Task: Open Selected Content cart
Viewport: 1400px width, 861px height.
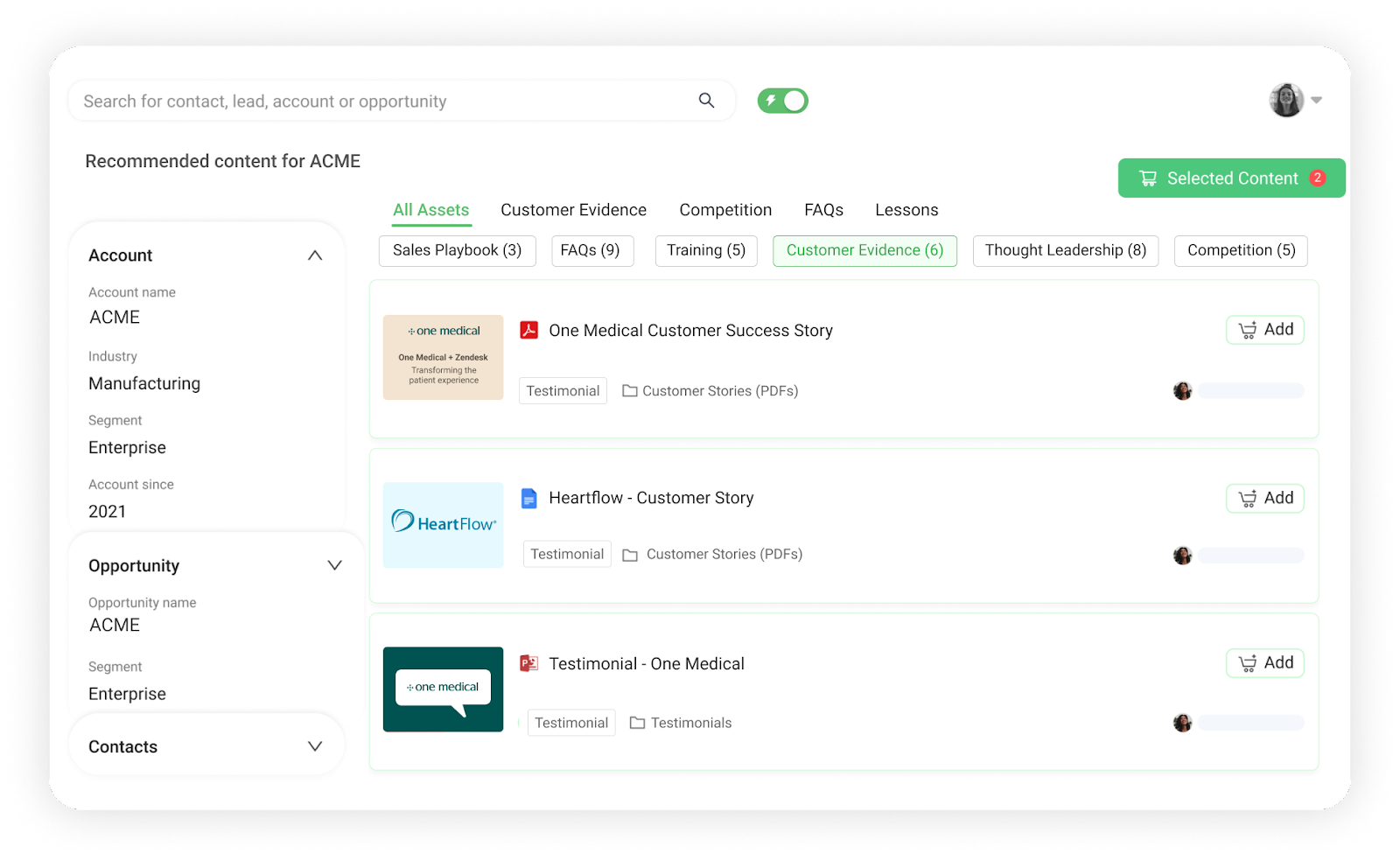Action: [x=1231, y=178]
